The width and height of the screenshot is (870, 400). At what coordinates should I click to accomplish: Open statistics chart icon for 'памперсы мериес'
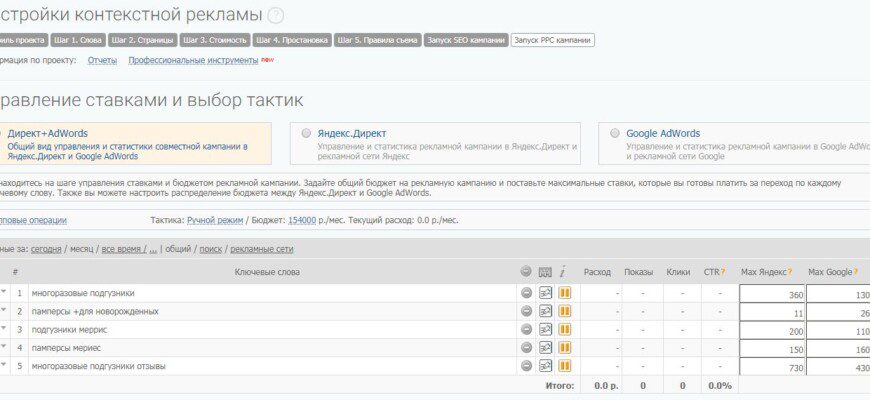pos(545,348)
